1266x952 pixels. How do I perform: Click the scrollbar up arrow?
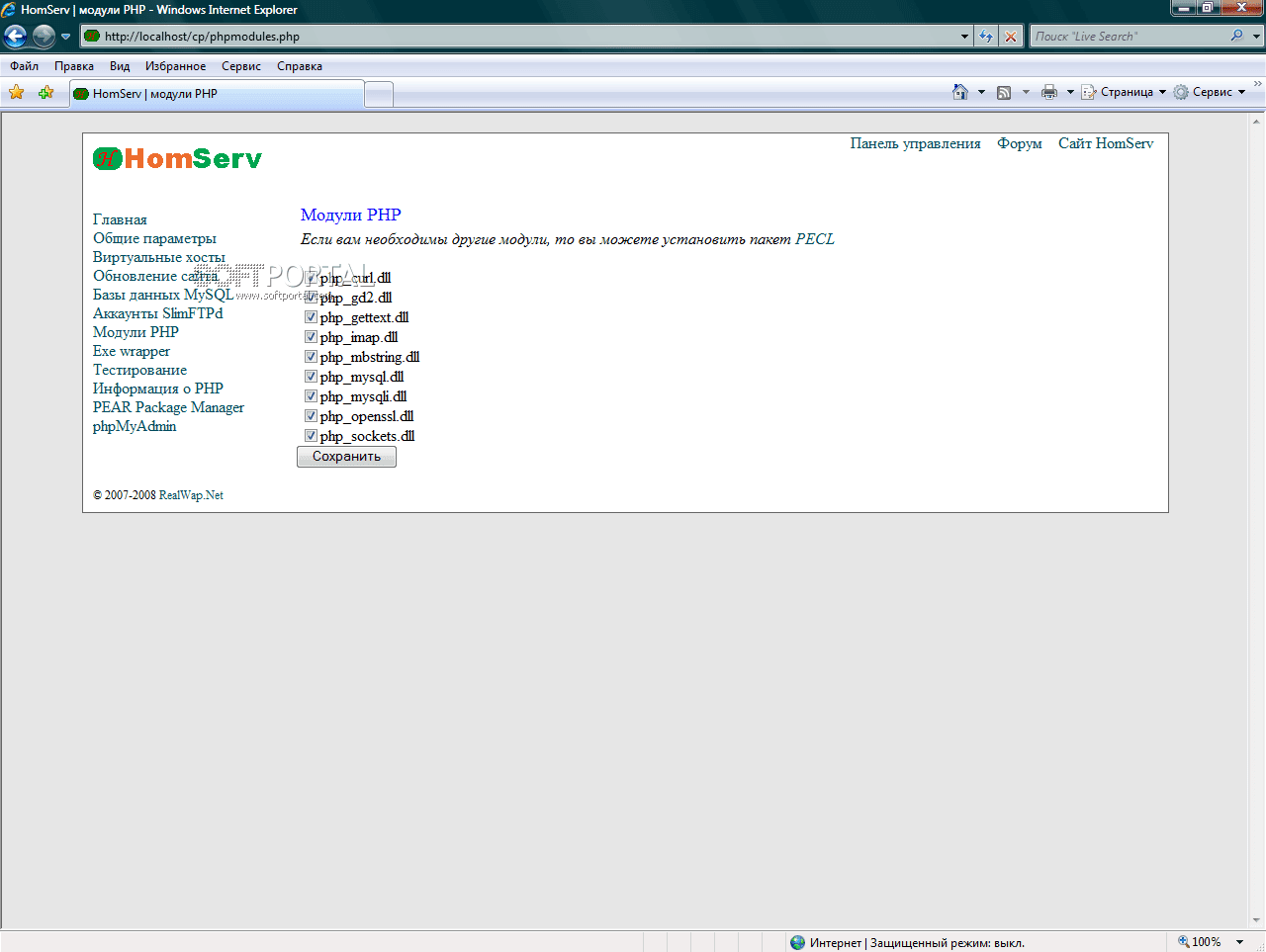tap(1257, 120)
